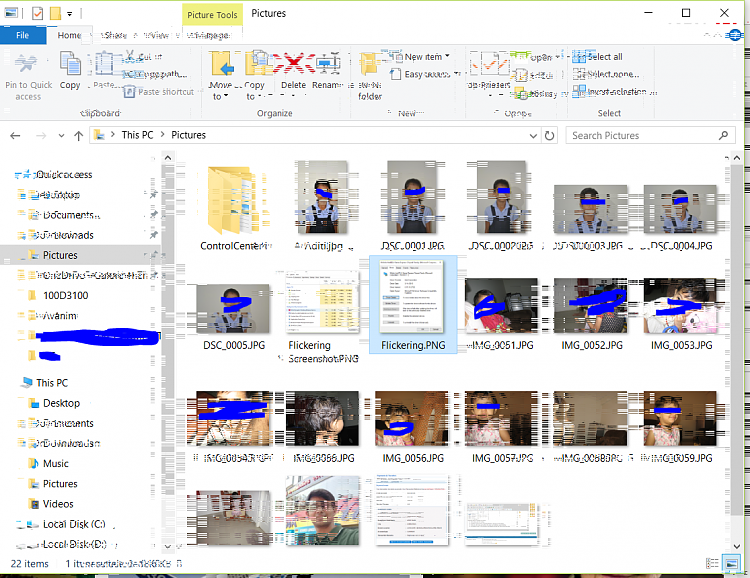The height and width of the screenshot is (578, 750).
Task: Click the Pin to Quick access icon
Action: [x=26, y=63]
